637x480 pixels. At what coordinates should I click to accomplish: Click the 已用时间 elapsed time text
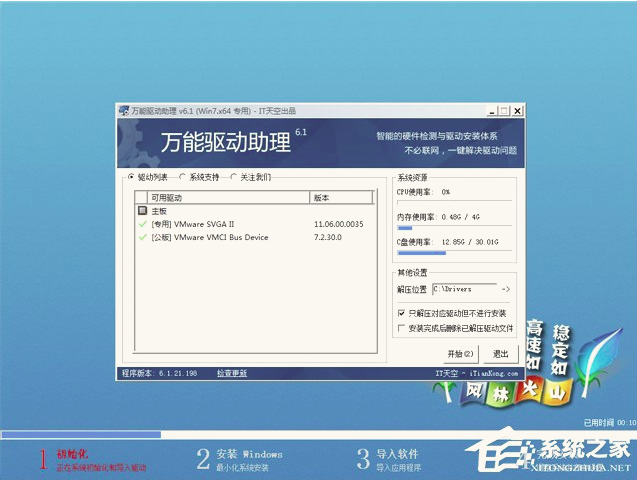tap(610, 423)
